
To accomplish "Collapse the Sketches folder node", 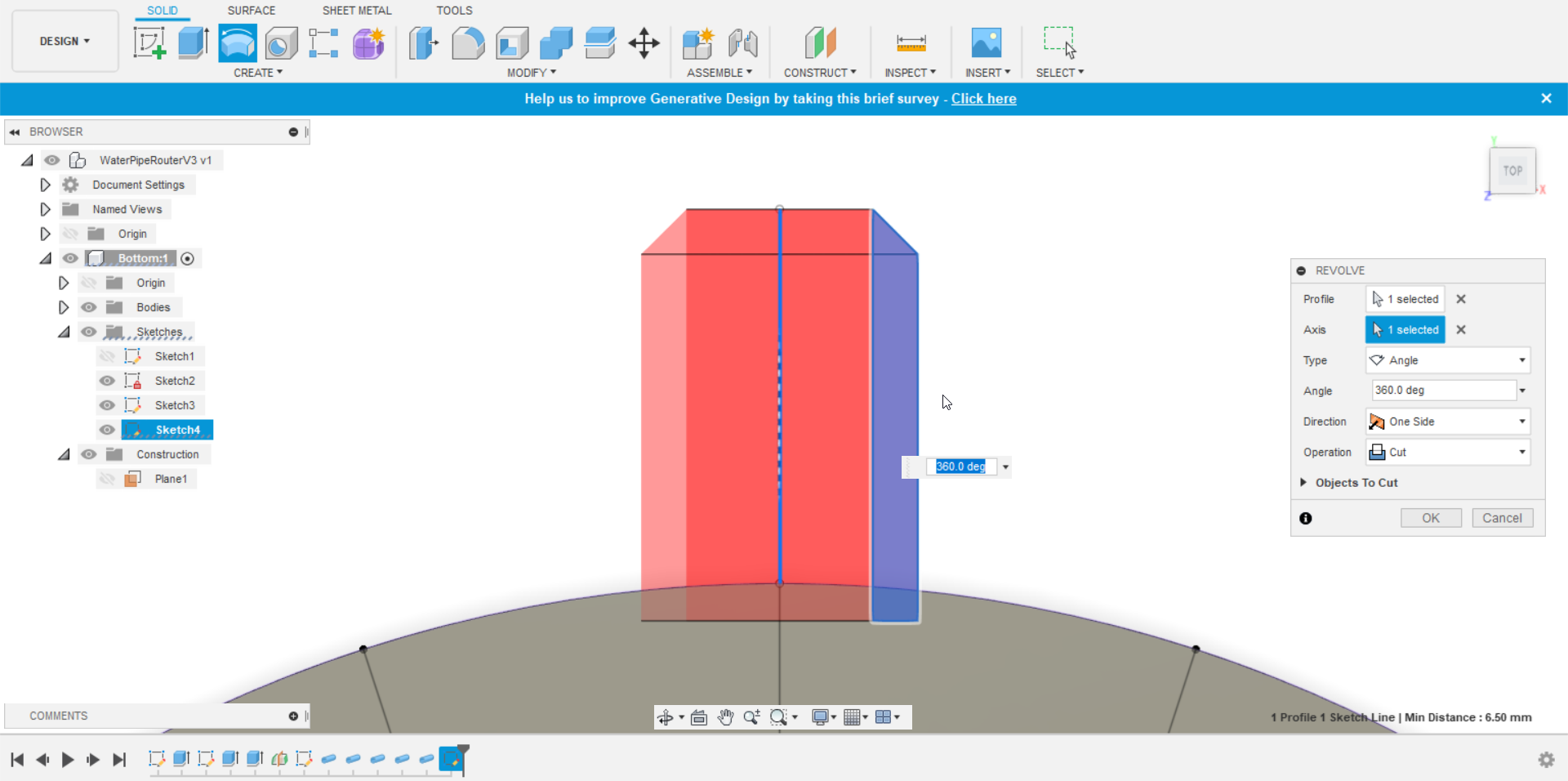I will [x=64, y=332].
